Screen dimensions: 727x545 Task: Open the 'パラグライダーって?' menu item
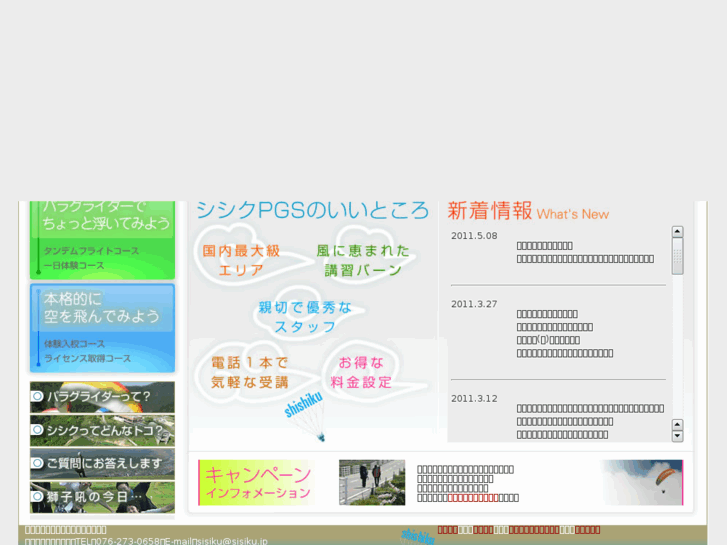[102, 397]
